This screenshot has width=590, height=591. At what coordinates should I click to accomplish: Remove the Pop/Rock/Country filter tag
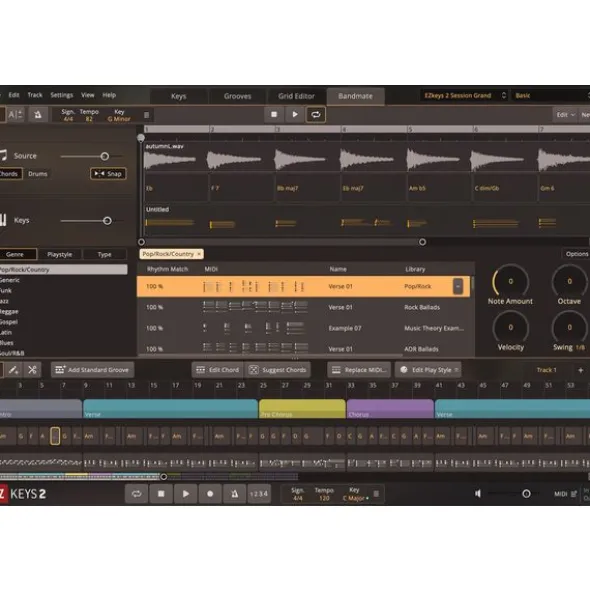coord(199,254)
